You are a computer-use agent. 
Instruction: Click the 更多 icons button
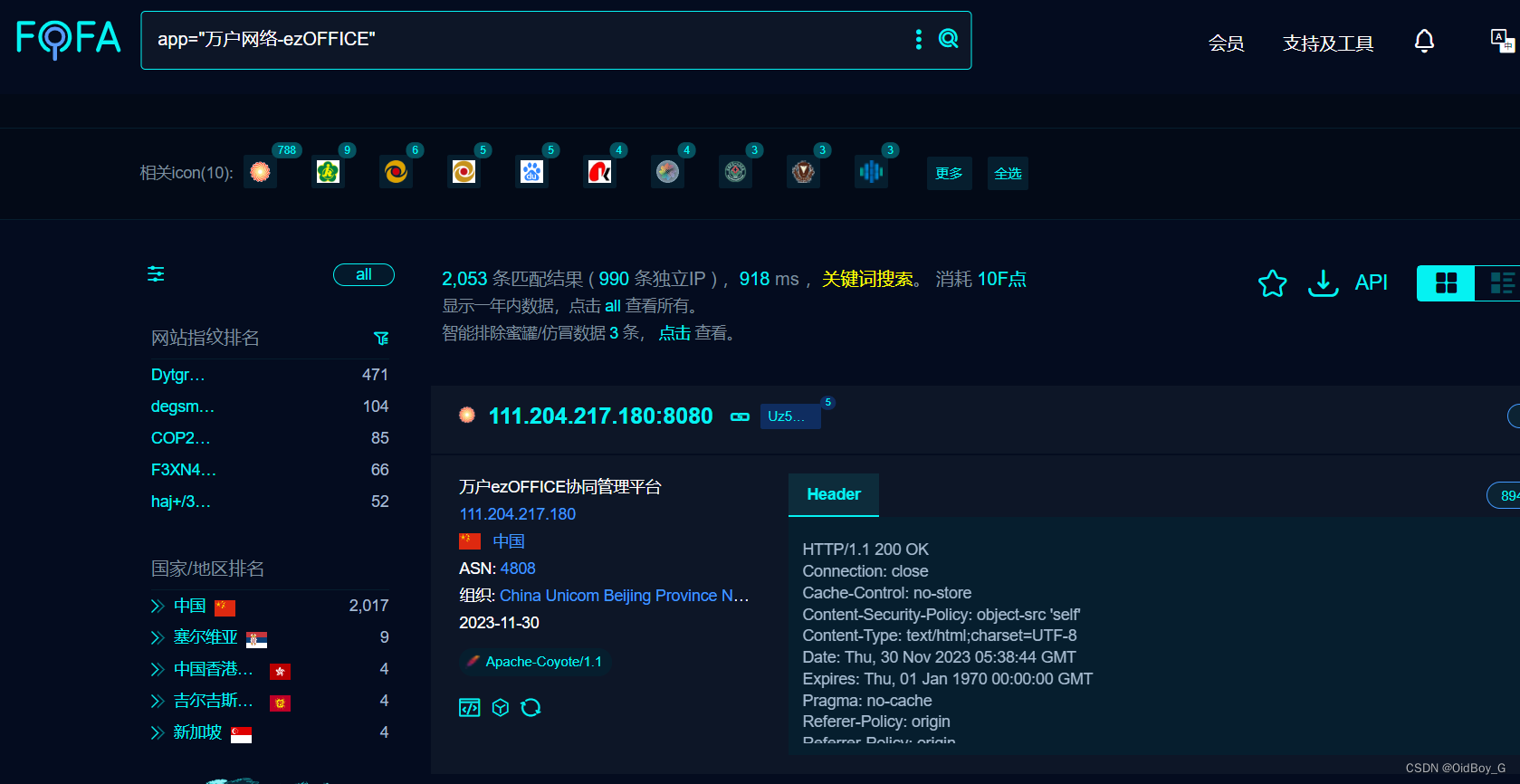tap(949, 173)
